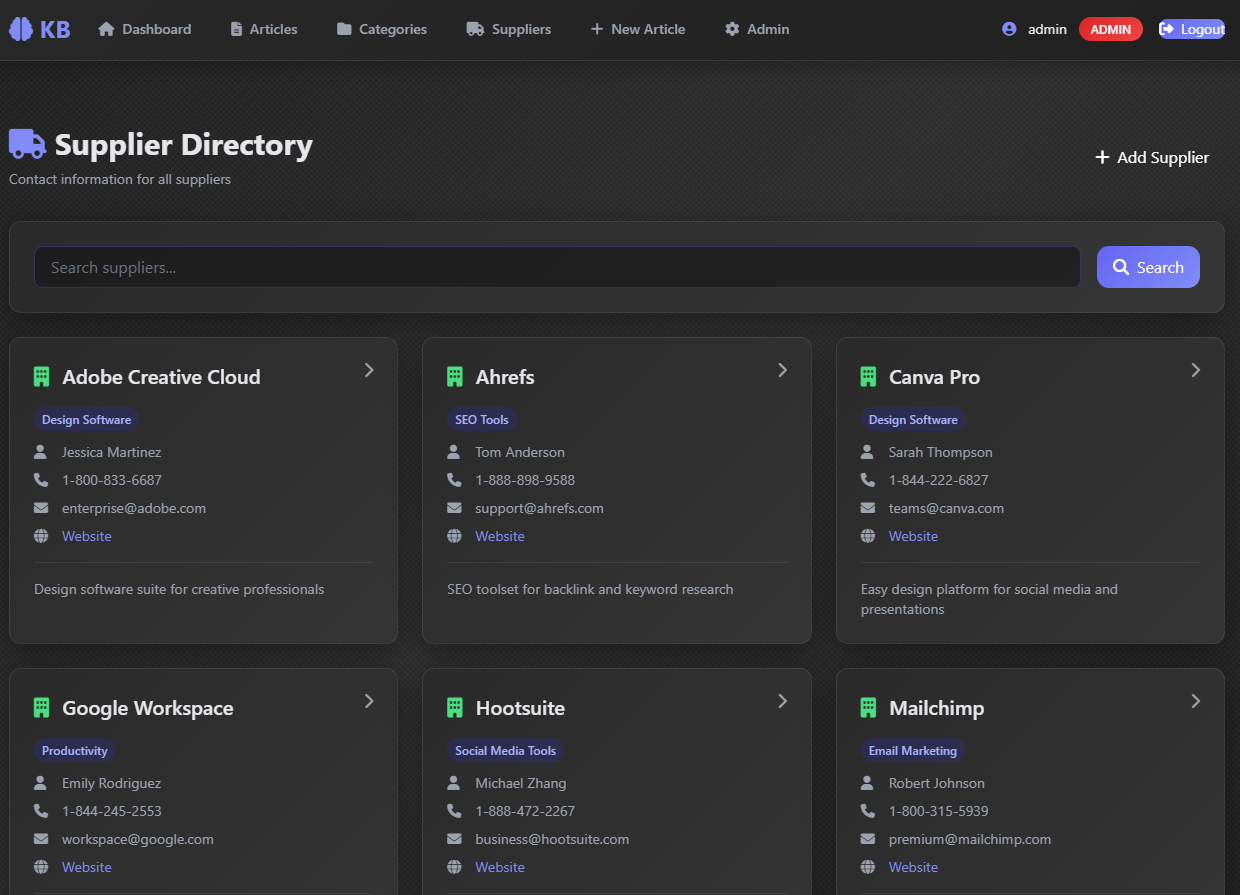Expand the Hootsuite card chevron
Viewport: 1240px width, 895px height.
point(782,701)
